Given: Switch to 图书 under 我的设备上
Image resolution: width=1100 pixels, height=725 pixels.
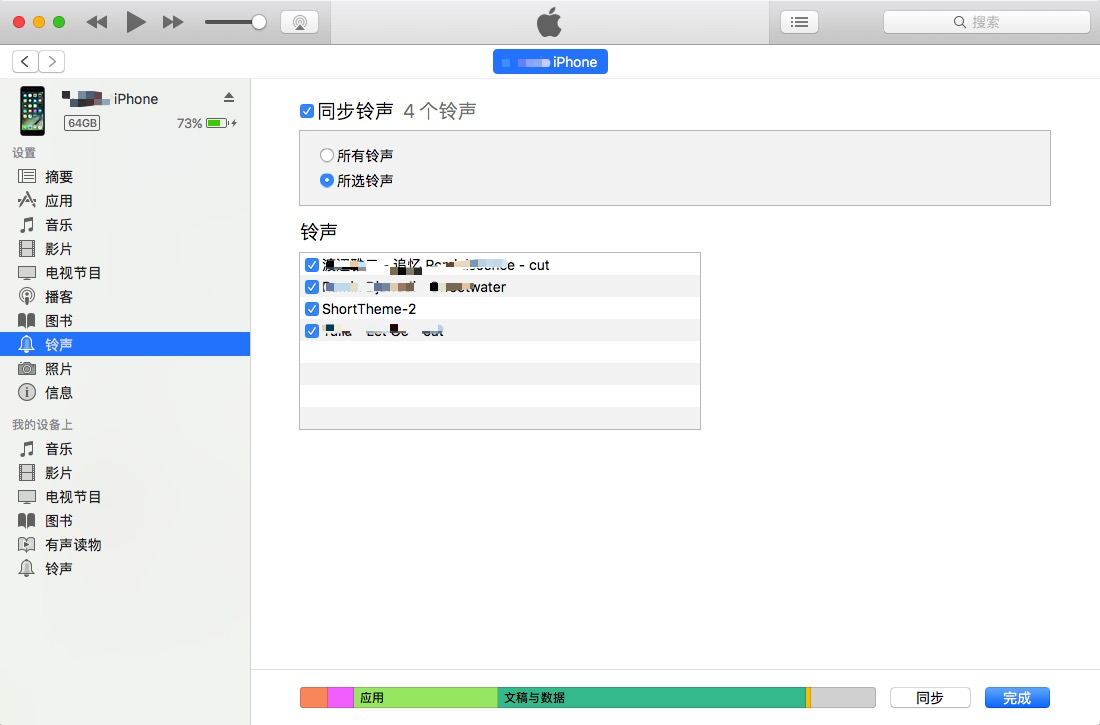Looking at the screenshot, I should coord(57,520).
